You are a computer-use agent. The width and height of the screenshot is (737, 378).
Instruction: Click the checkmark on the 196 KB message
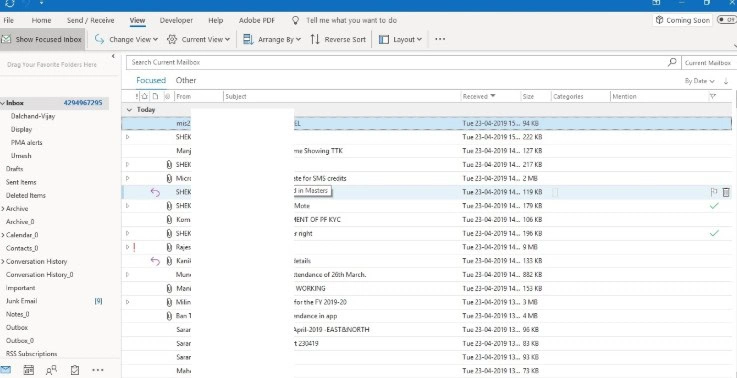pyautogui.click(x=714, y=233)
